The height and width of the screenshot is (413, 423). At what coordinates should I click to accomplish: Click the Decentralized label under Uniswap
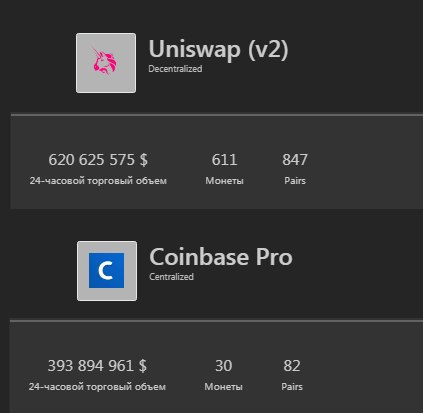click(x=175, y=69)
